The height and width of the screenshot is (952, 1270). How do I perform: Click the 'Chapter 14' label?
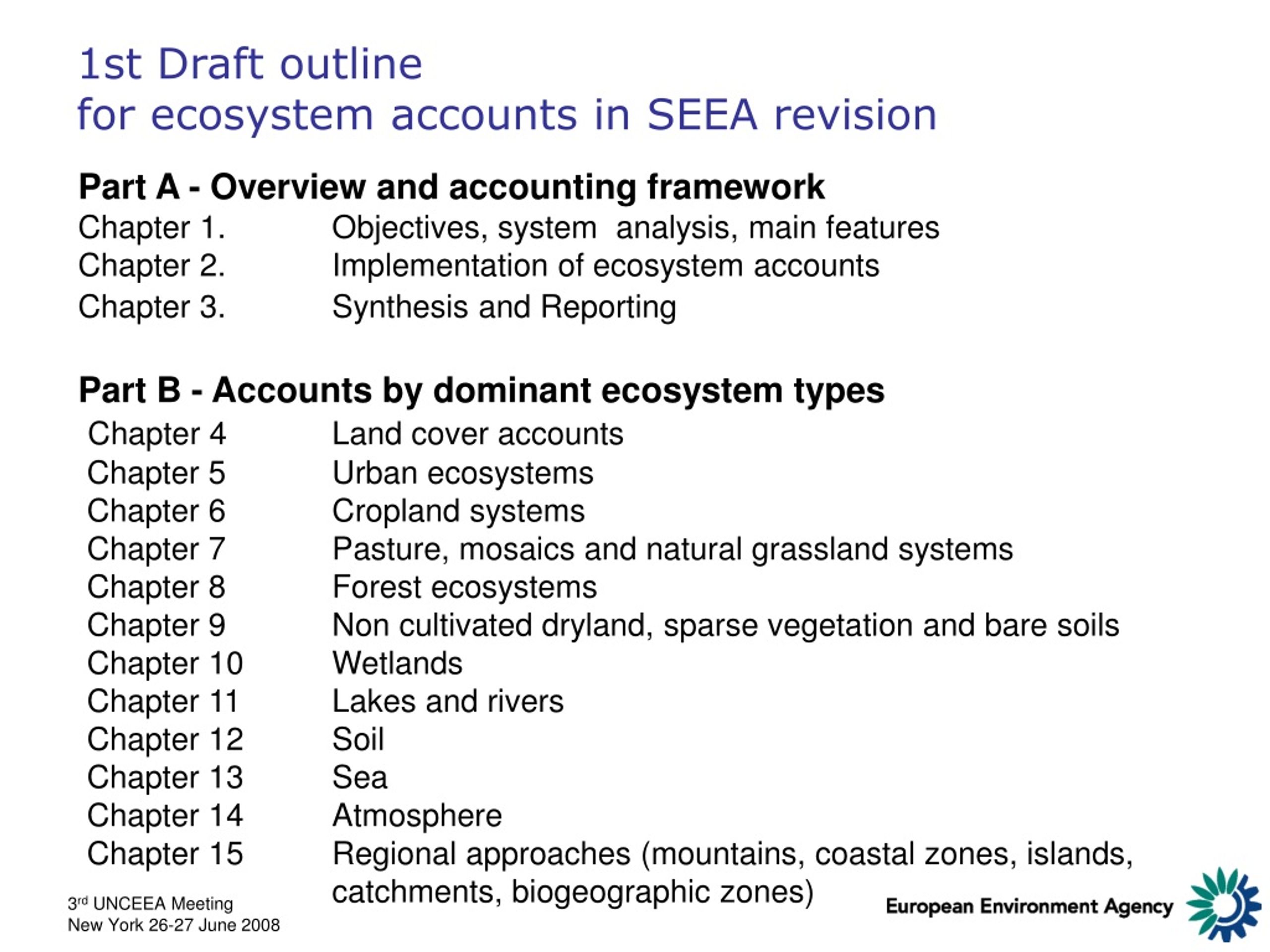(165, 816)
